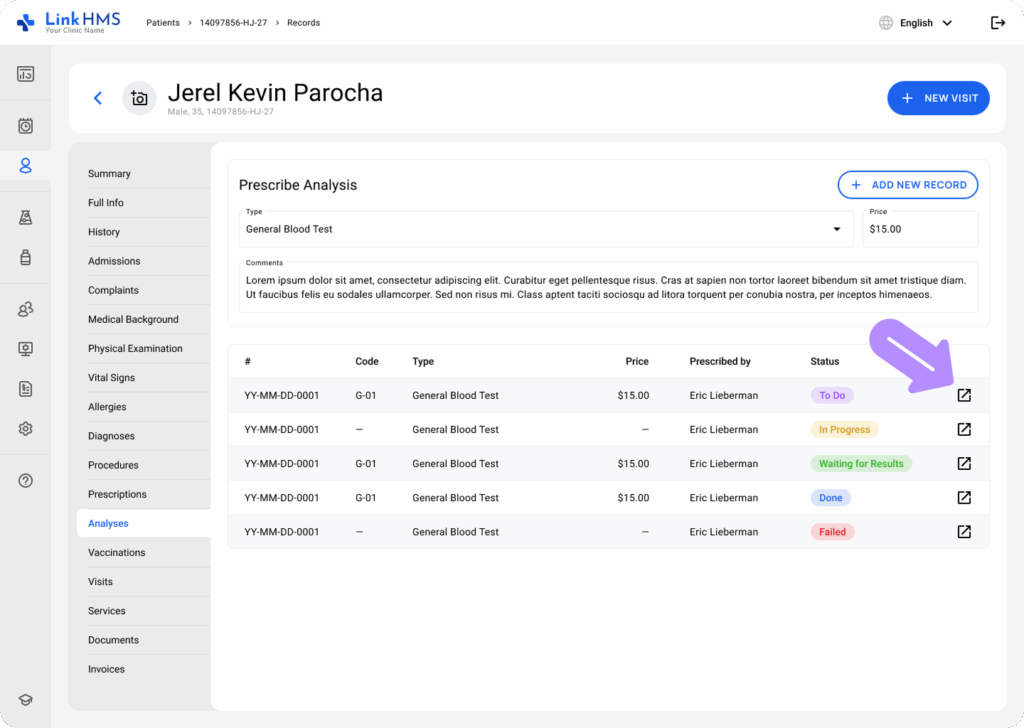1024x728 pixels.
Task: Open the billing document sidebar icon
Action: point(25,389)
